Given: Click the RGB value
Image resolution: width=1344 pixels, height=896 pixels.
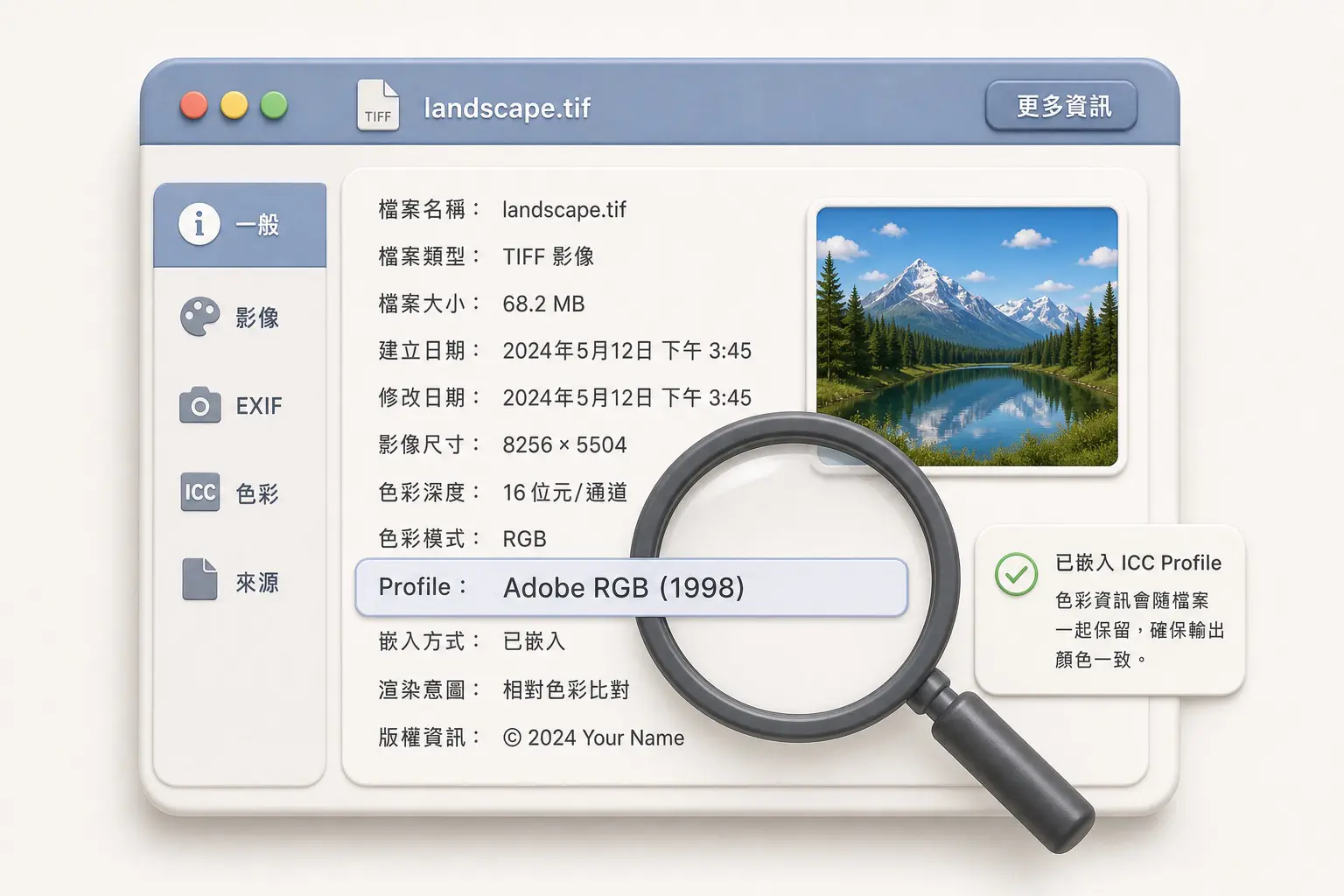Looking at the screenshot, I should point(524,539).
